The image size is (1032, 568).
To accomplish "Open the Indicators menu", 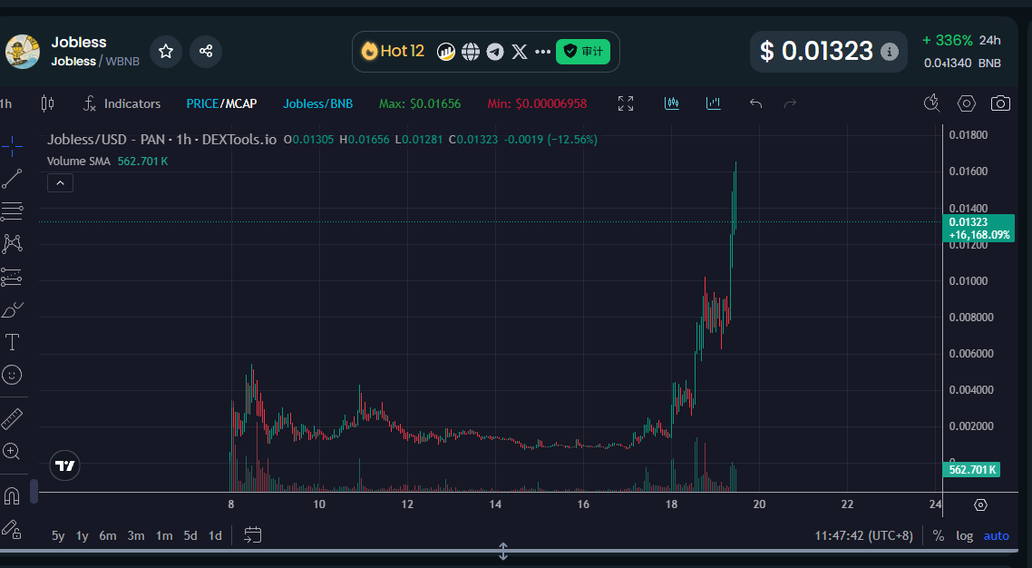I will (122, 103).
